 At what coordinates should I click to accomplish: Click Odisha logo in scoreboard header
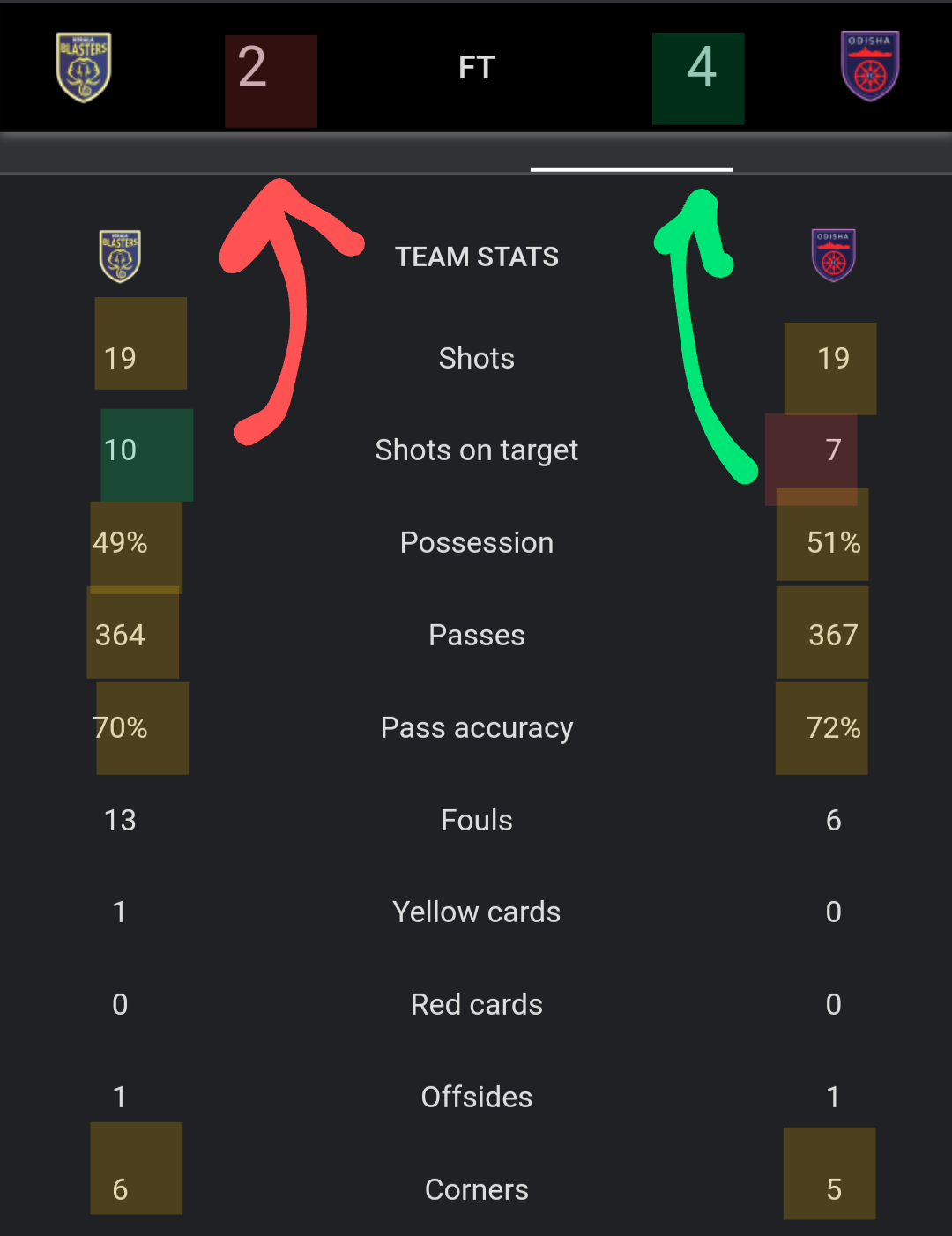pyautogui.click(x=869, y=67)
